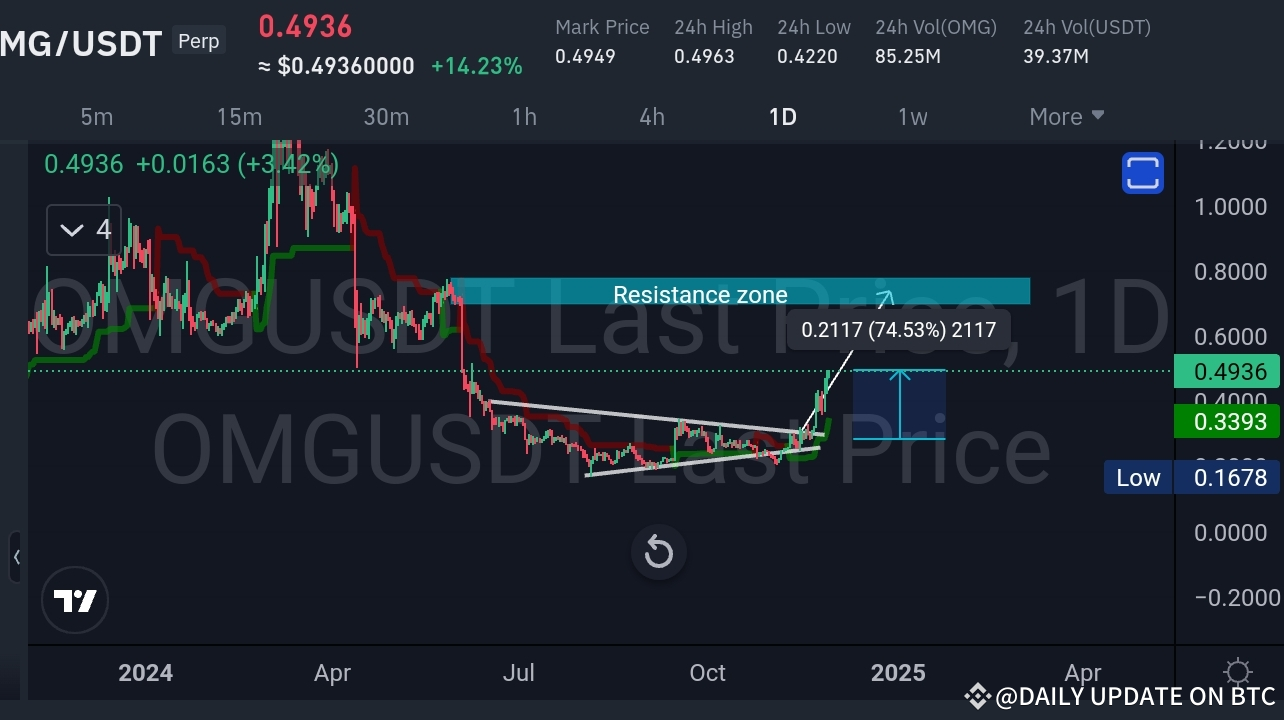Click the diamond logo next to DAILY UPDATE

pyautogui.click(x=978, y=696)
